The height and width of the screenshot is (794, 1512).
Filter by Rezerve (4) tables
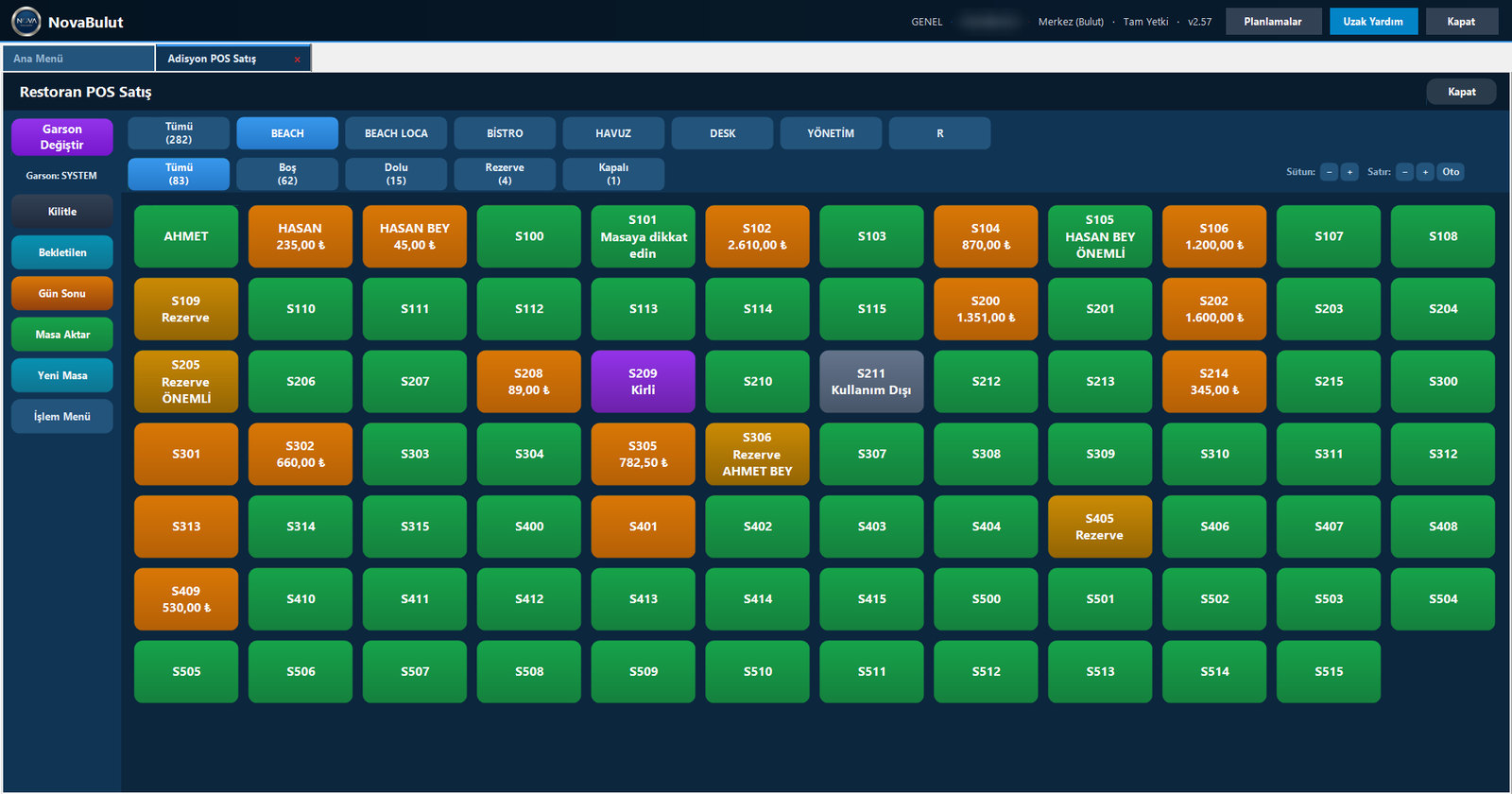click(505, 174)
